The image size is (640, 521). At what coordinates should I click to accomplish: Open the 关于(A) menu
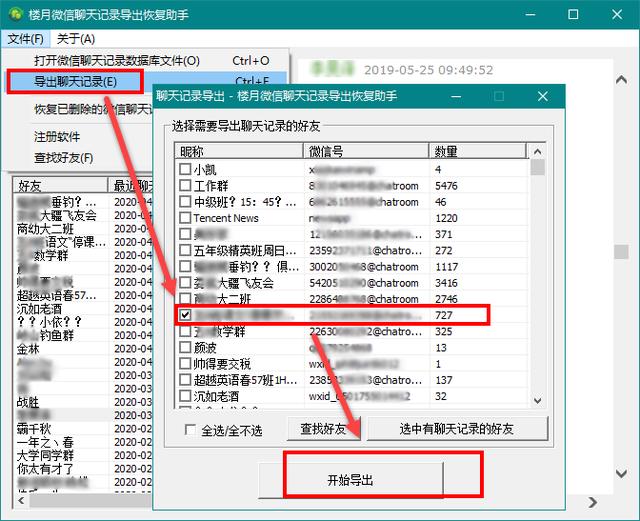75,38
